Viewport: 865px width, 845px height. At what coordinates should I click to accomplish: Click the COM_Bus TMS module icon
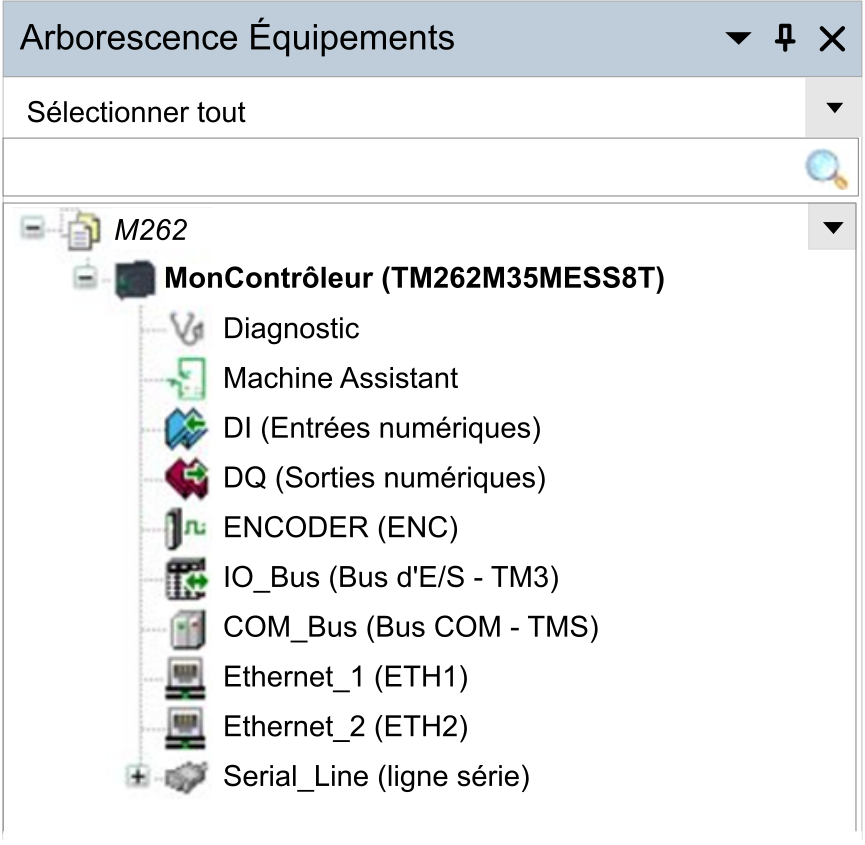click(x=188, y=628)
